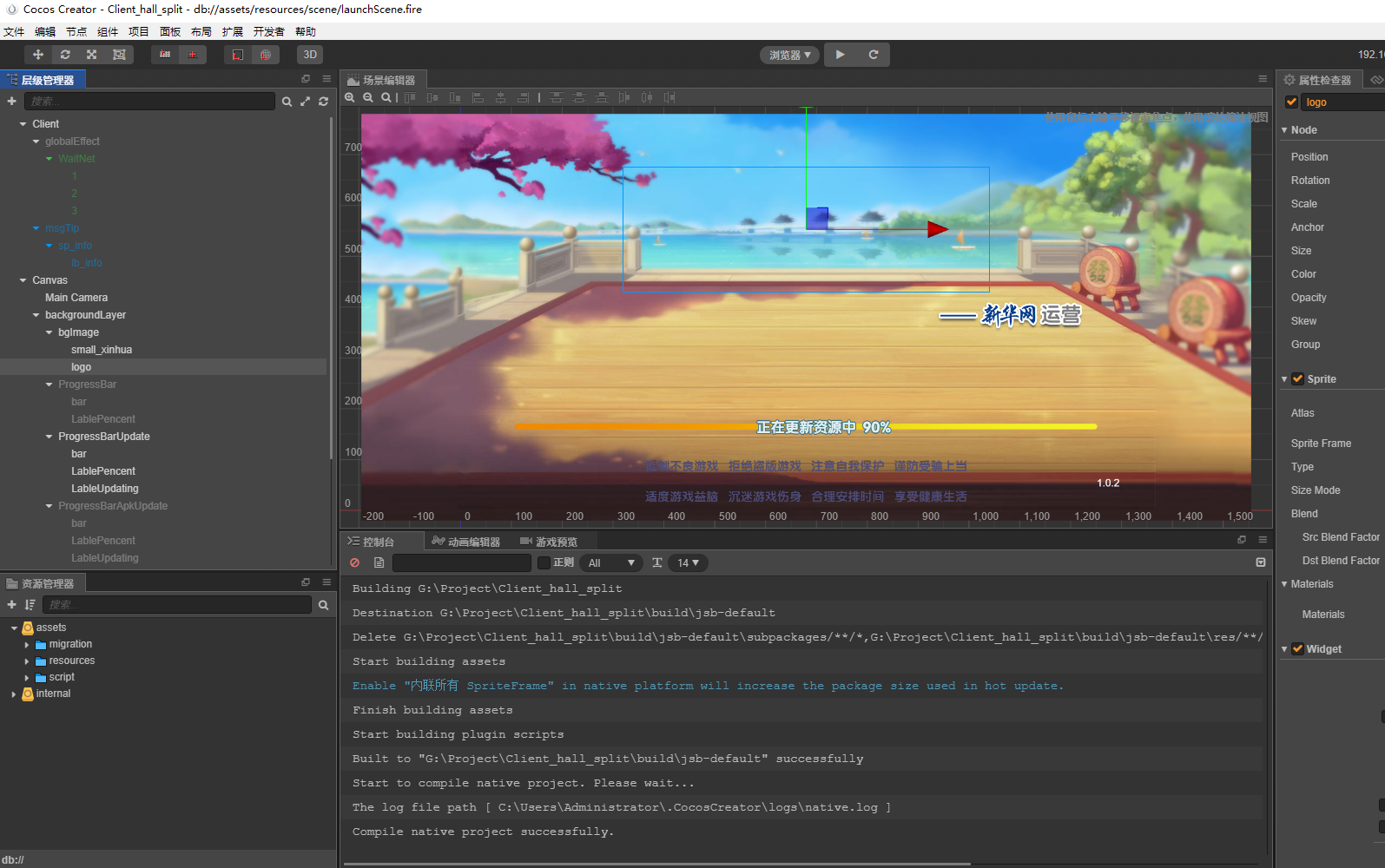1385x868 pixels.
Task: Select the script folder
Action: [x=62, y=677]
